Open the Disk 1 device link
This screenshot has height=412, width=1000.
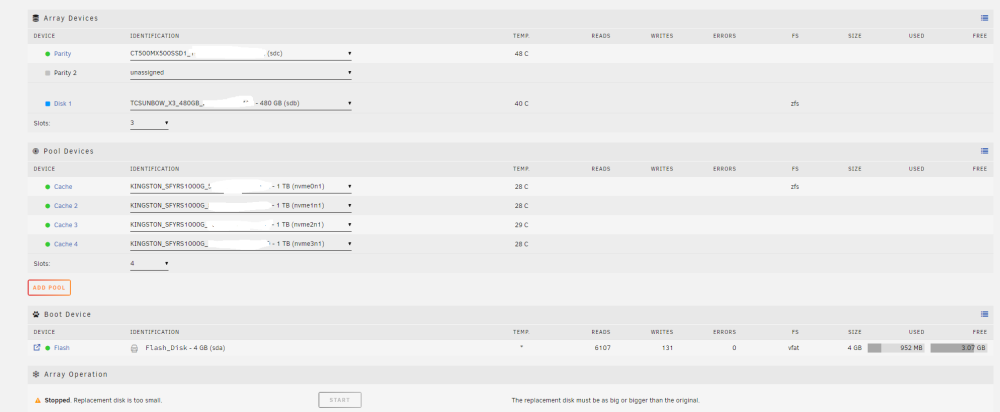click(x=62, y=103)
